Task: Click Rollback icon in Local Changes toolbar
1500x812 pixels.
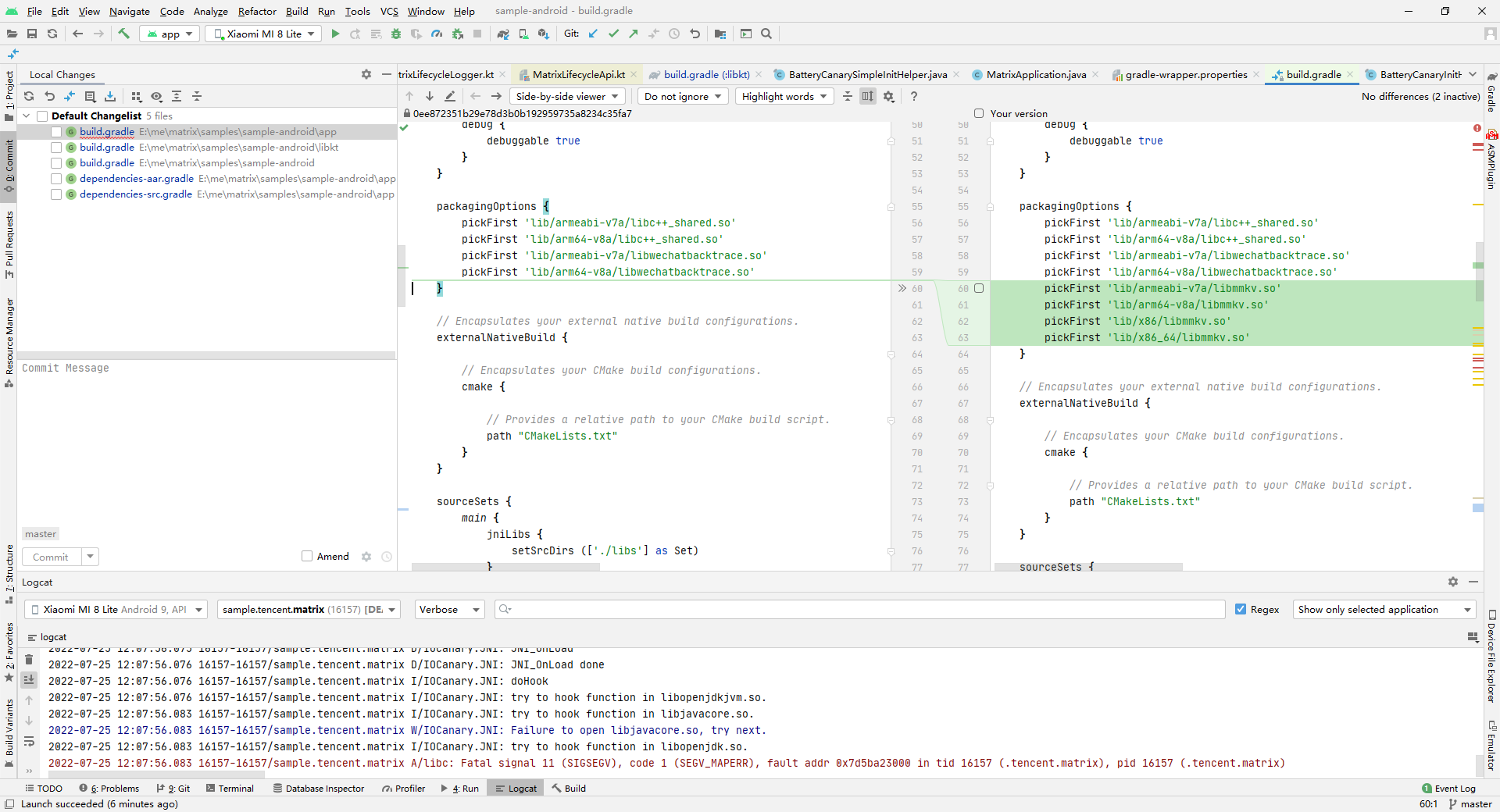Action: tap(49, 96)
